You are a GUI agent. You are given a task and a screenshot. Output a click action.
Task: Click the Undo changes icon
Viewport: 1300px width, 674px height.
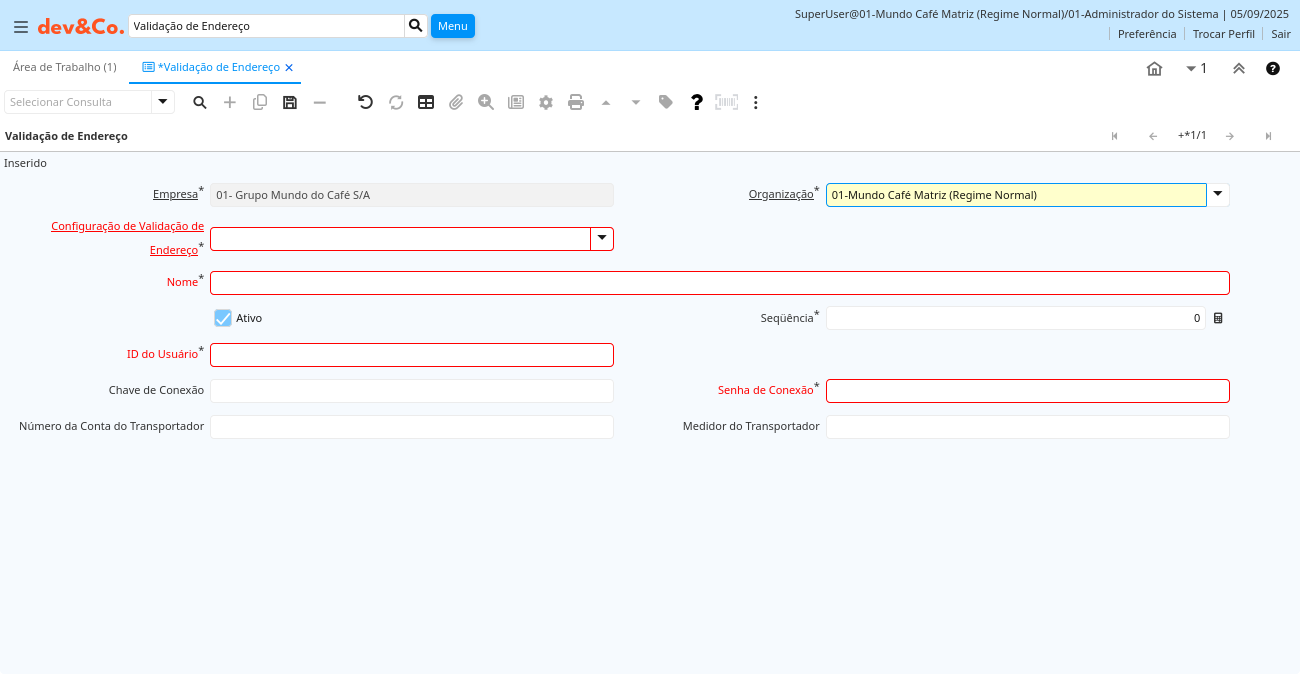366,102
